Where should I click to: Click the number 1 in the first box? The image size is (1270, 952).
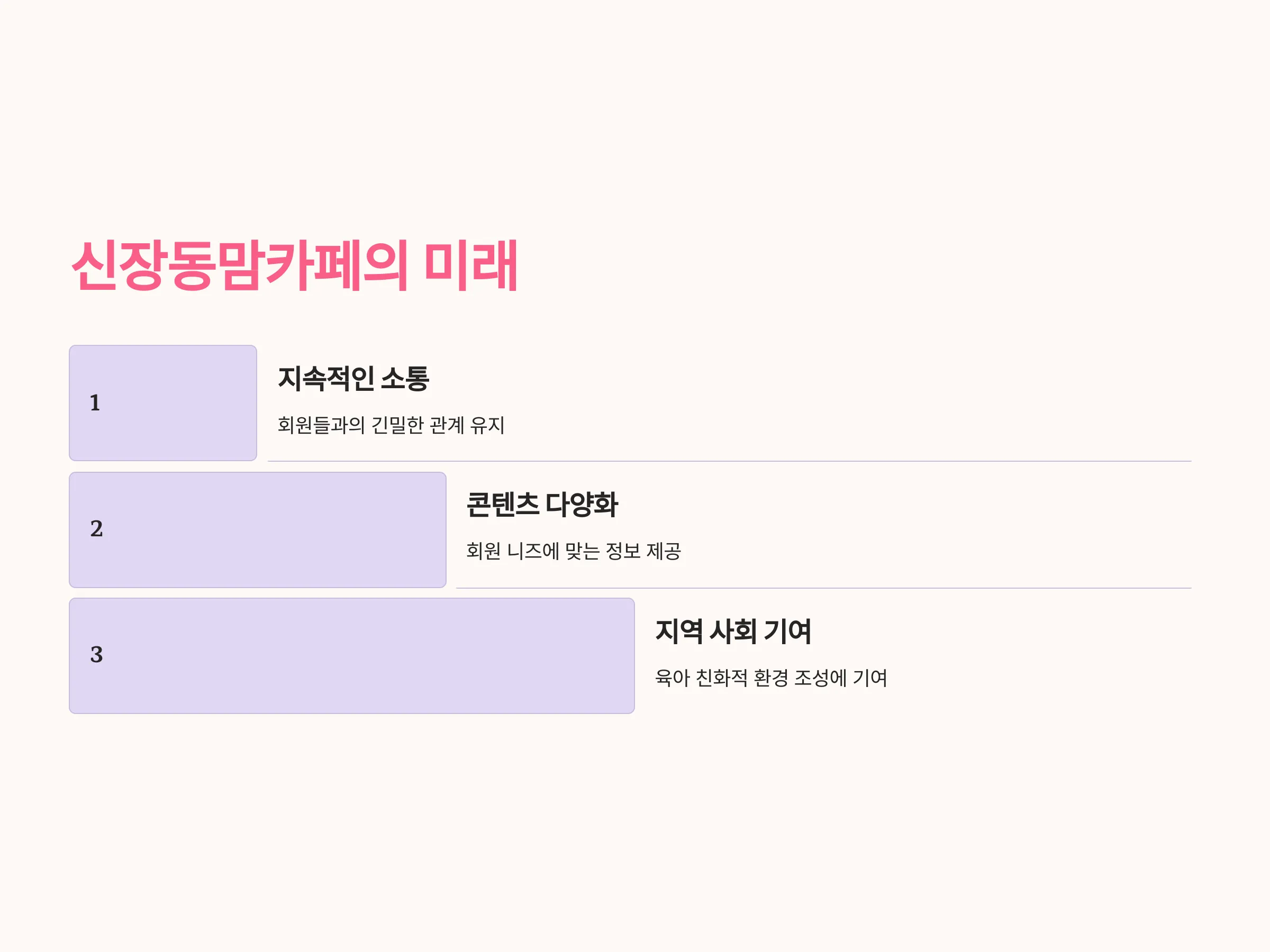[95, 403]
